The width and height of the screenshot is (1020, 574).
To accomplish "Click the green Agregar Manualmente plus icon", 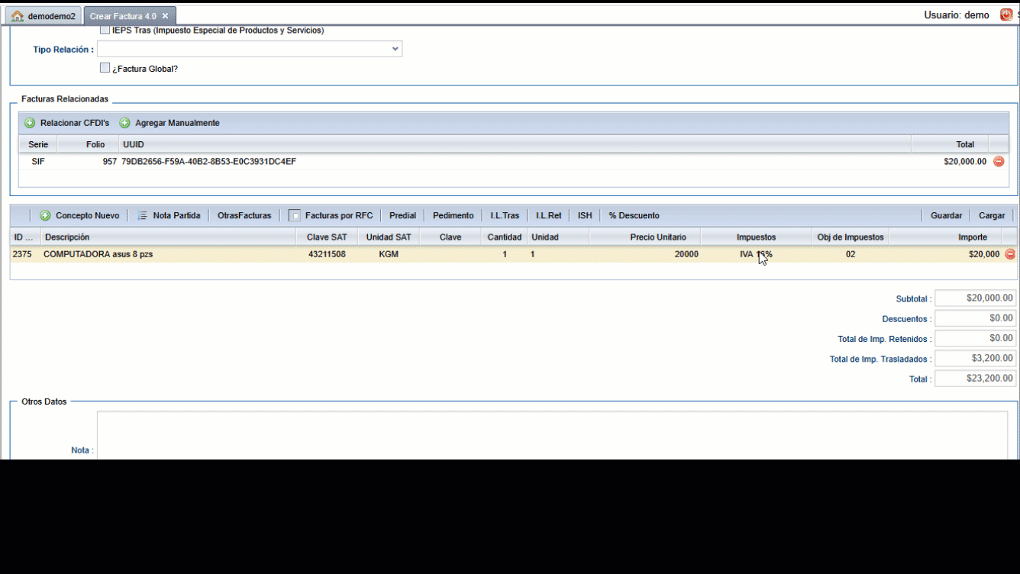I will coord(125,123).
